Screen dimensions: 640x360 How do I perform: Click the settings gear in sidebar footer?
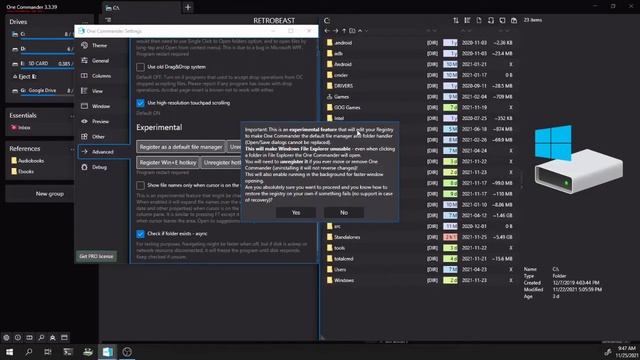(6, 338)
